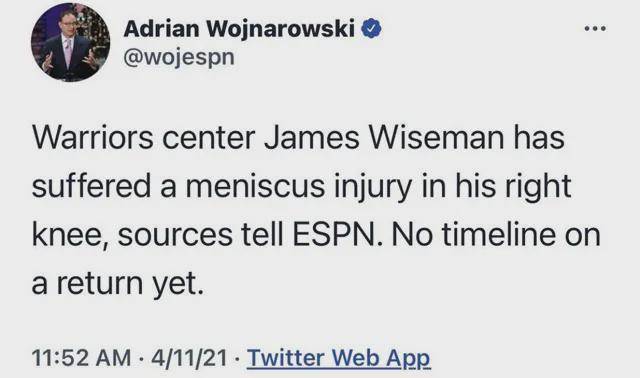Open the Twitter Web App source link
Viewport: 640px width, 378px height.
(x=339, y=358)
